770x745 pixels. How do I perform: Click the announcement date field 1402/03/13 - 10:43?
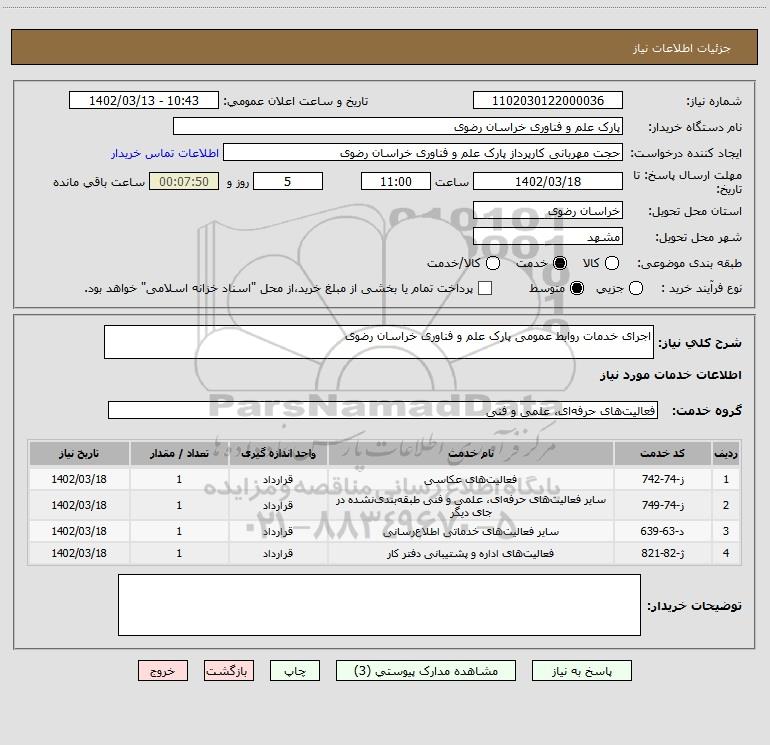(x=144, y=101)
